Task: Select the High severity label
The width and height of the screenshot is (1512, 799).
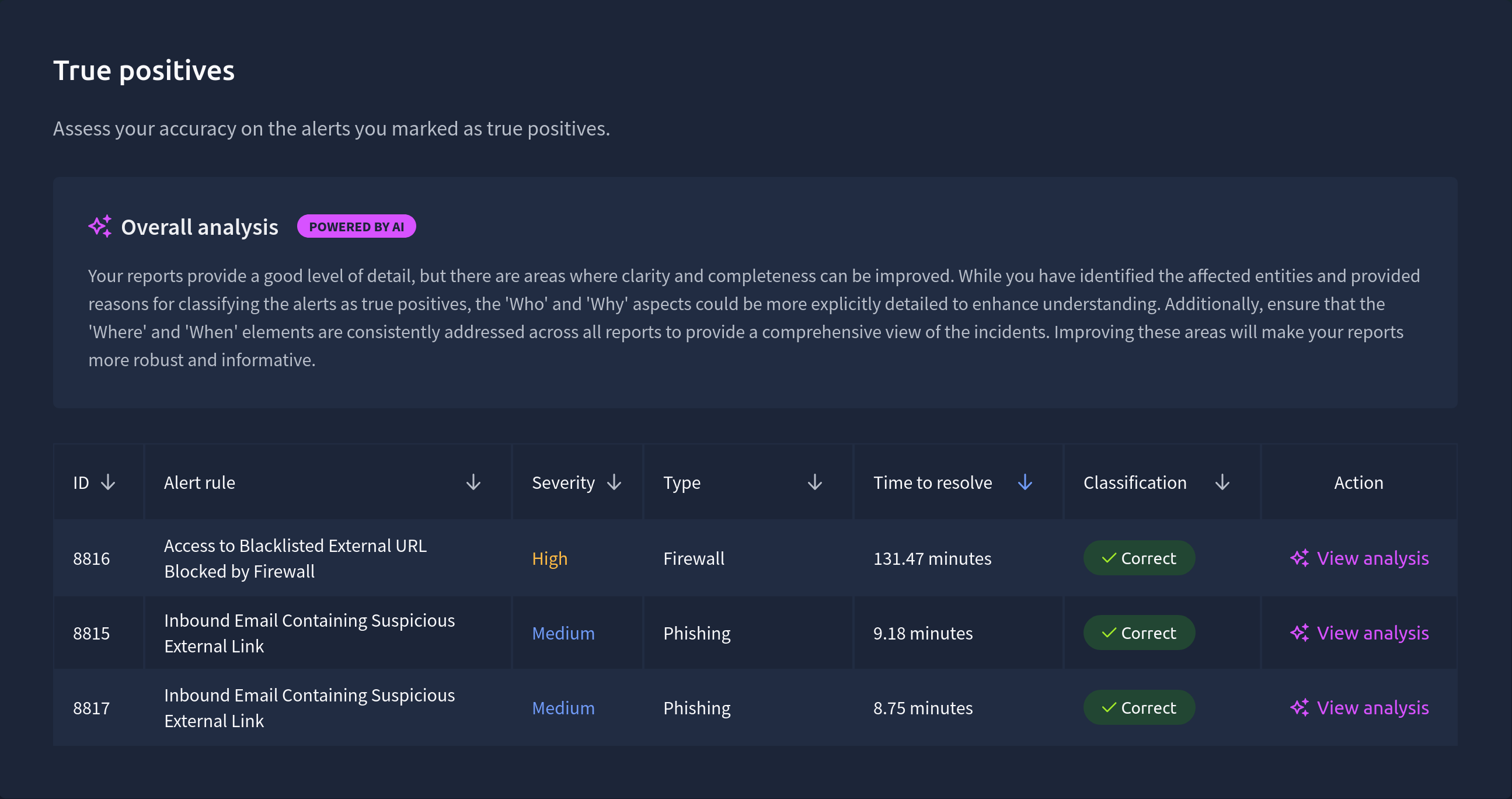Action: (549, 558)
